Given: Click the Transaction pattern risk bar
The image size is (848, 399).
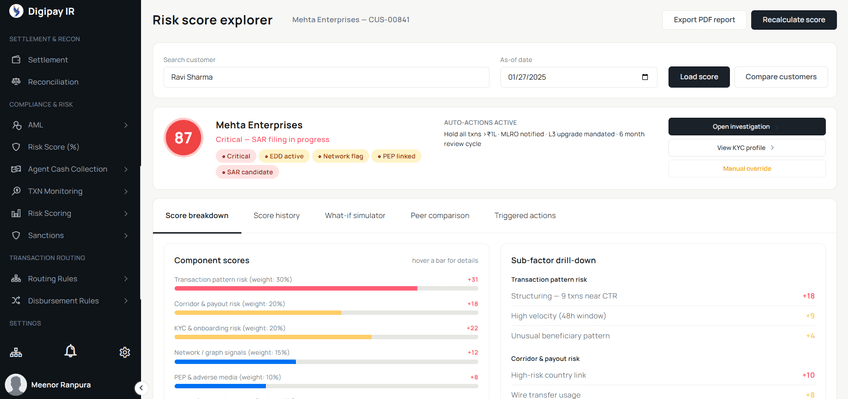Looking at the screenshot, I should coord(326,289).
